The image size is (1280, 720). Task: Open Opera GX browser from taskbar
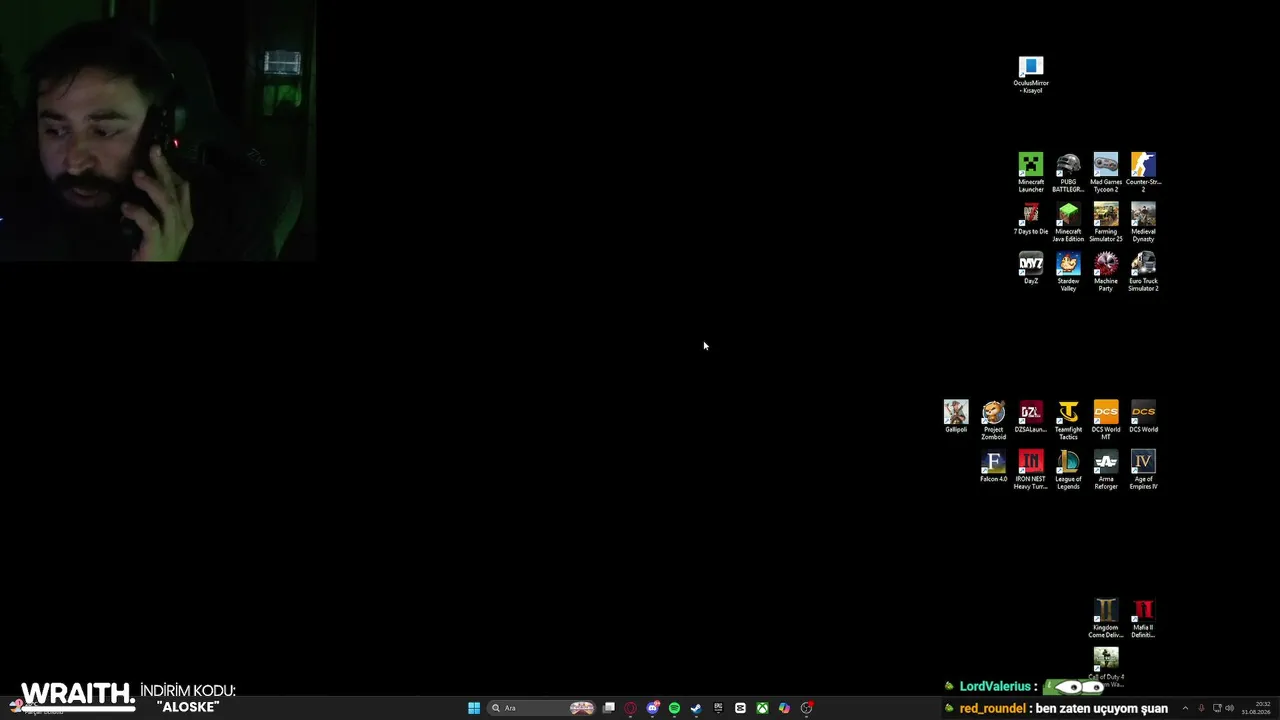coord(630,708)
